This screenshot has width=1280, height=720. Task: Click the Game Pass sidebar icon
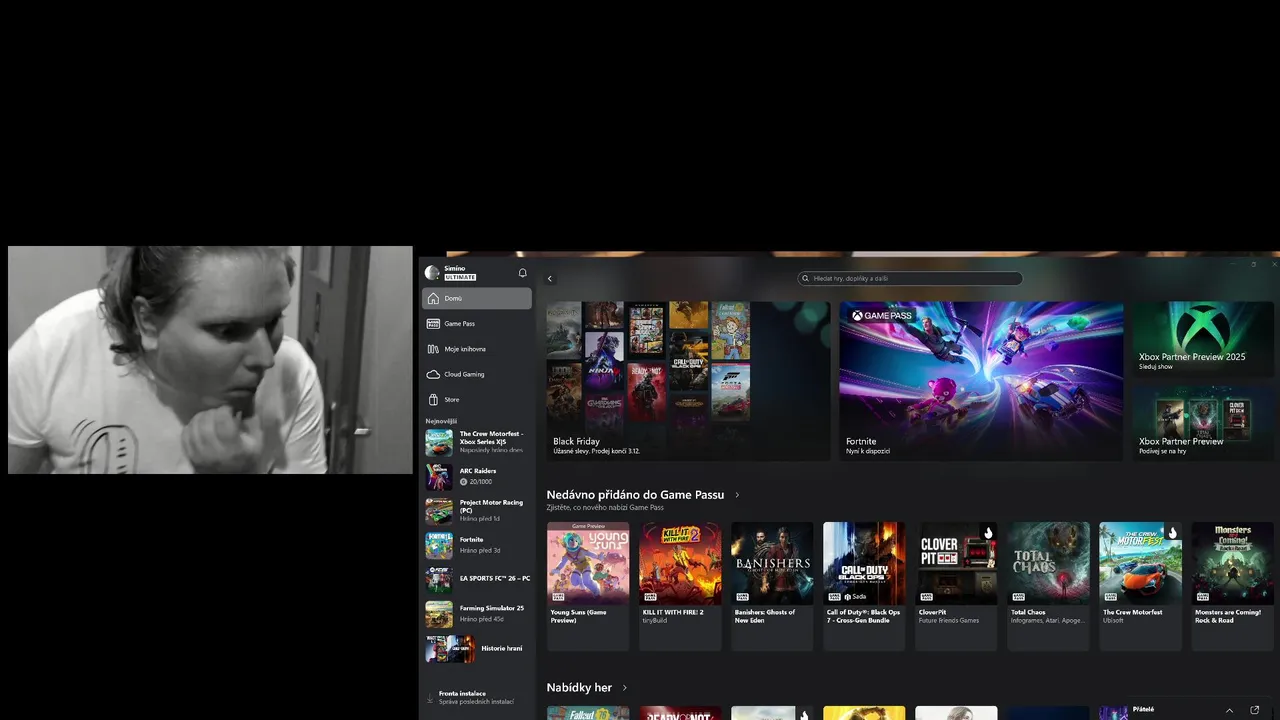[433, 324]
